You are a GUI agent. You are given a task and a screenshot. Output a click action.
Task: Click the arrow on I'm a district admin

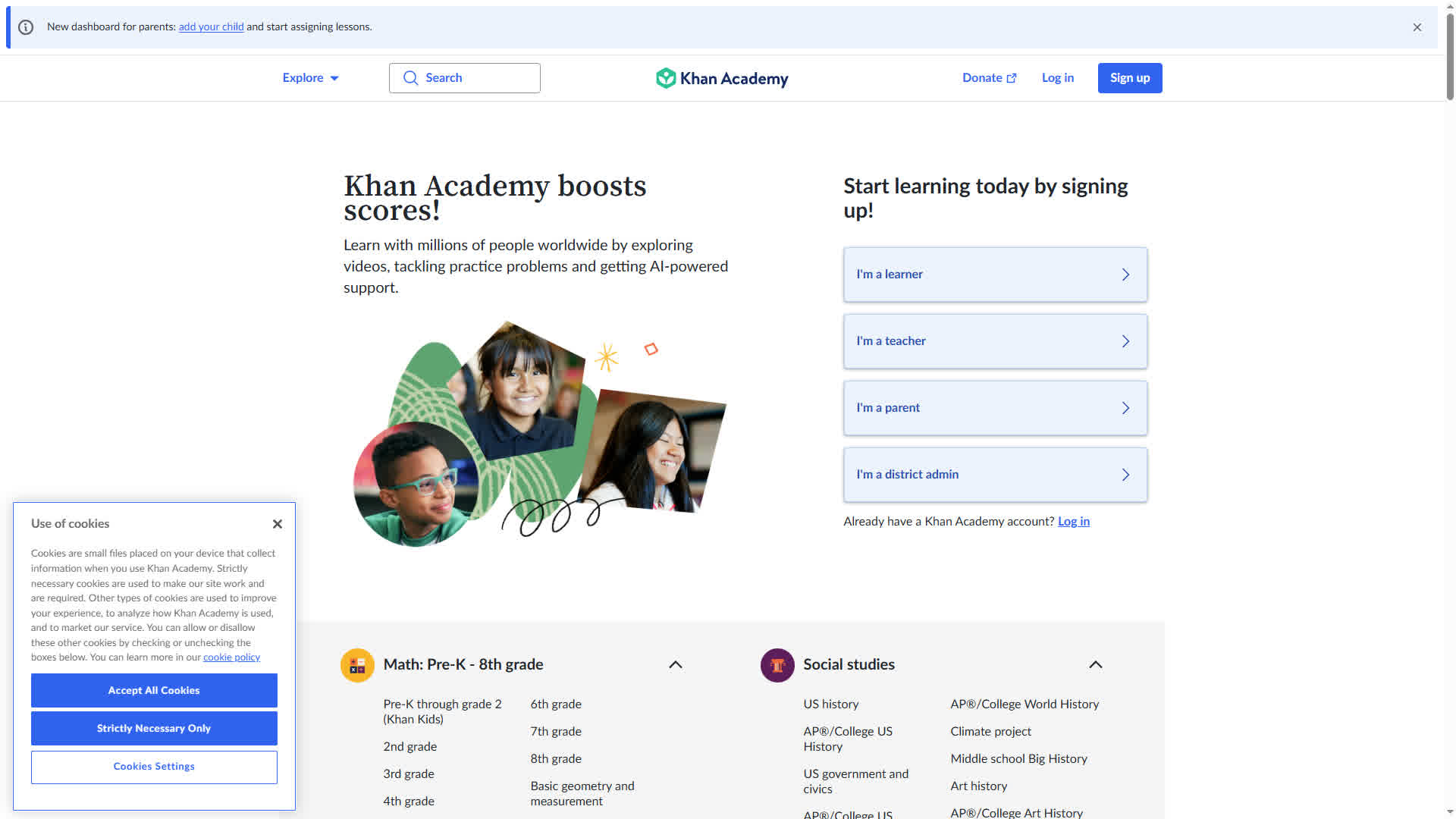(x=1125, y=475)
